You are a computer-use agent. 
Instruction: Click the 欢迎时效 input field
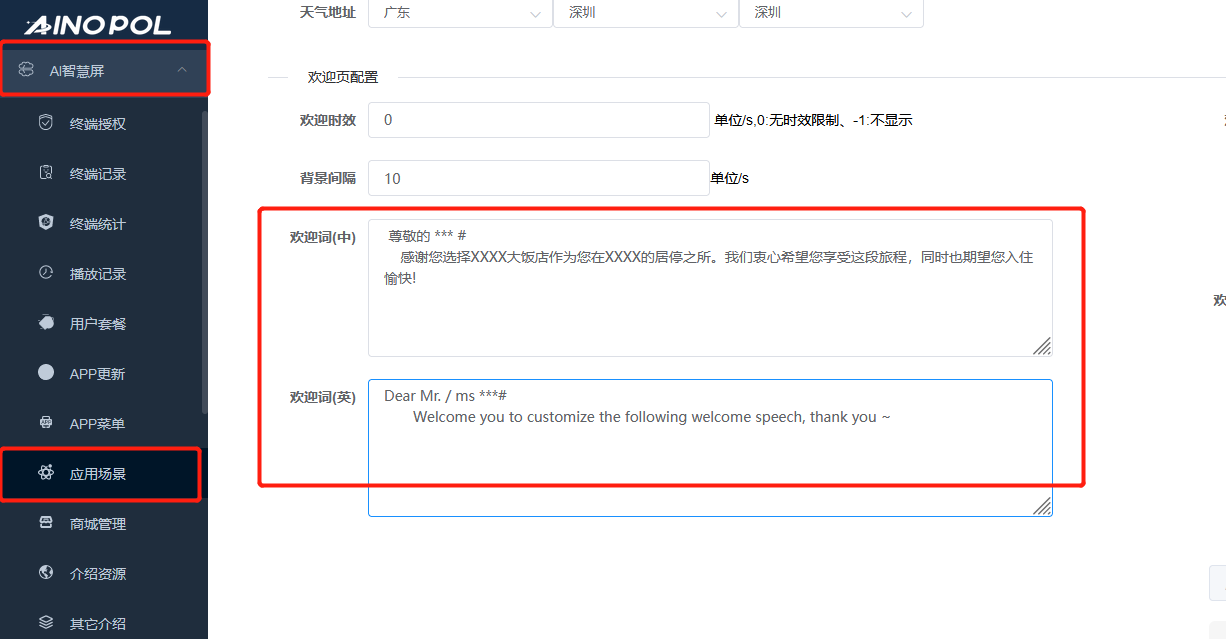[538, 120]
